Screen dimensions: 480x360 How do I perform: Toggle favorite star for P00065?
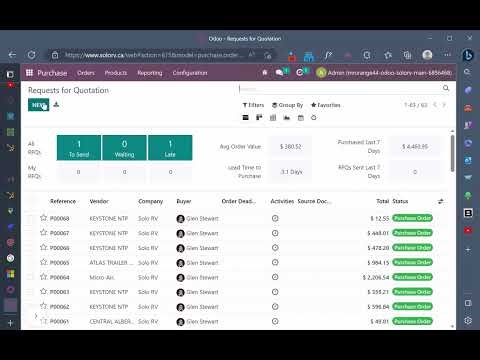(x=43, y=262)
